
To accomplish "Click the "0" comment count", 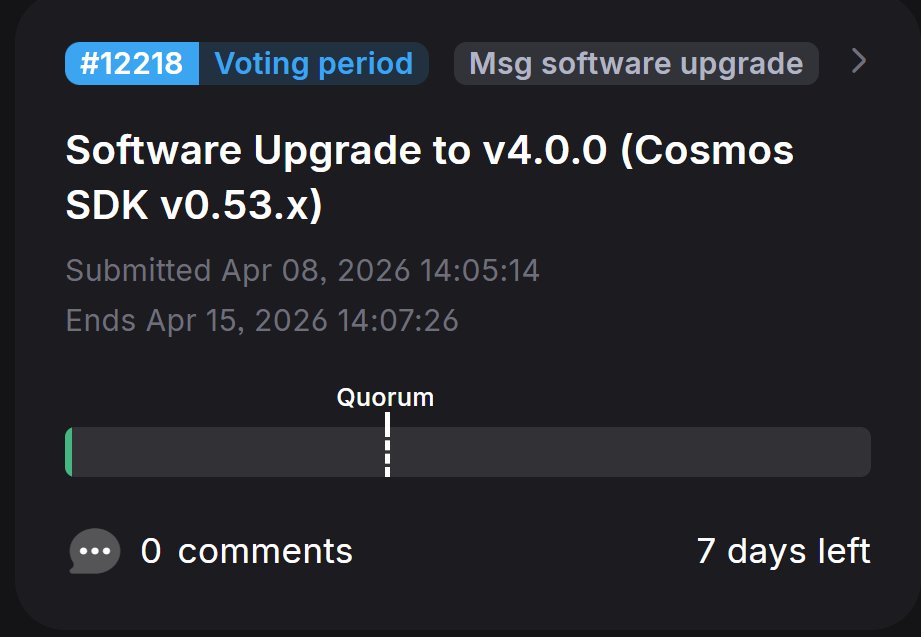I will [x=151, y=551].
